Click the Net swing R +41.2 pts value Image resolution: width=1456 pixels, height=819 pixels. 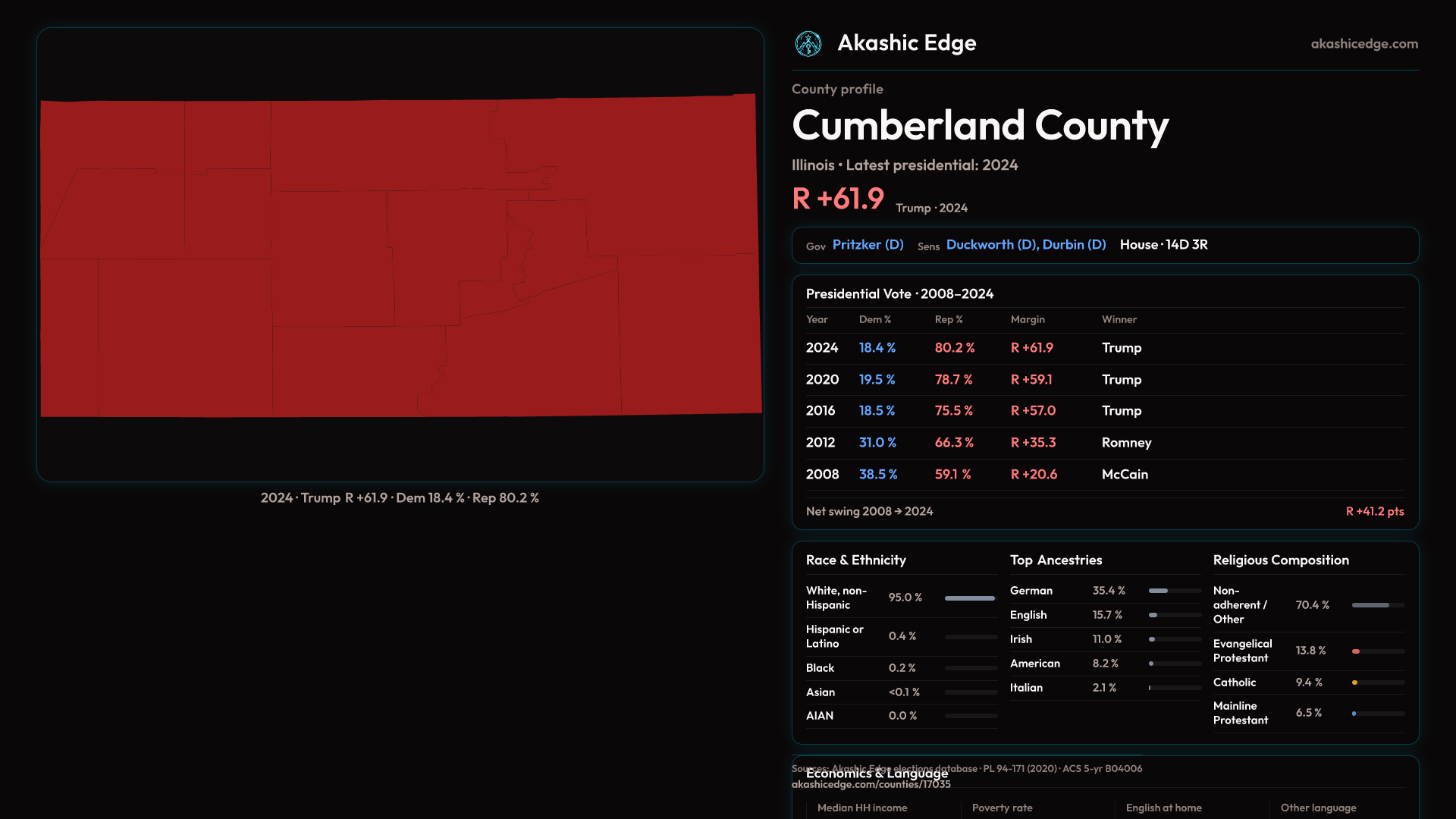tap(1374, 512)
